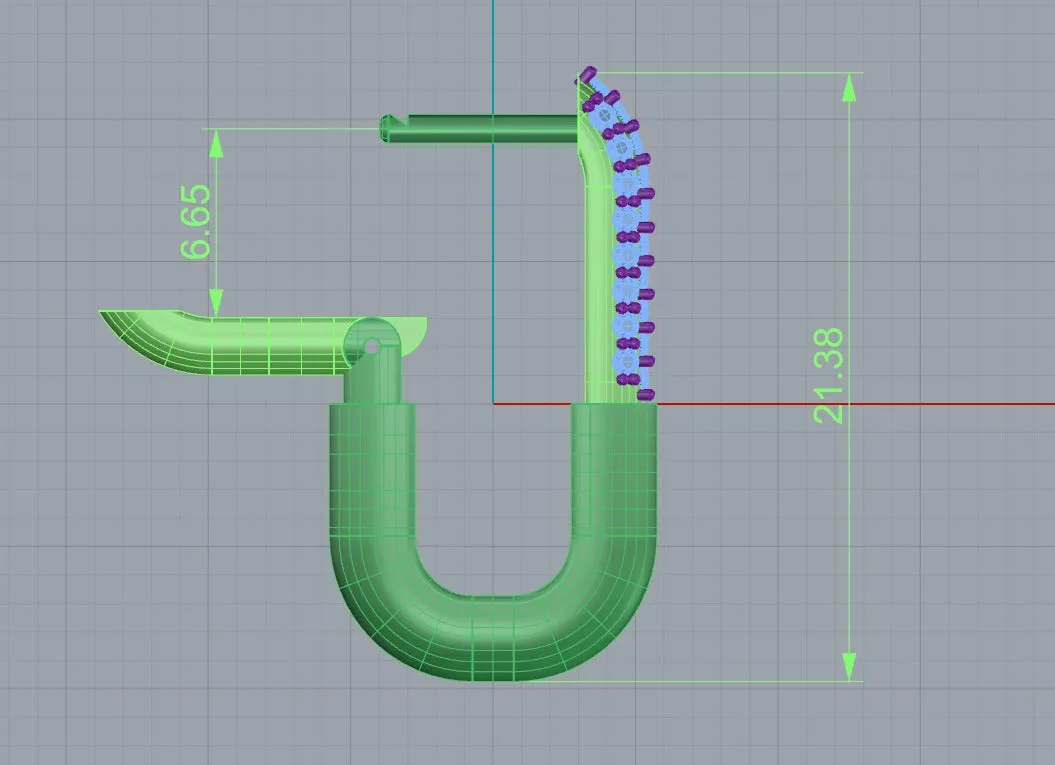Click the cyan vertical axis line
The width and height of the screenshot is (1055, 765).
[493, 202]
